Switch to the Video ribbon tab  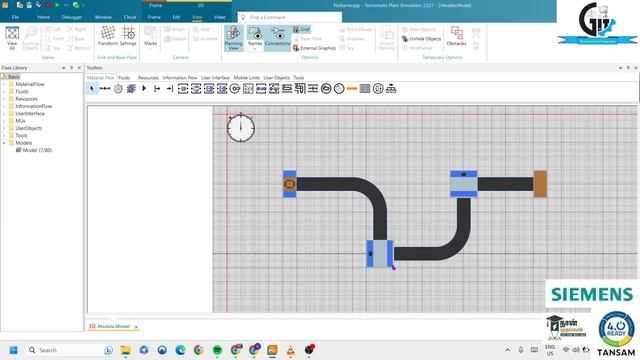[x=219, y=17]
